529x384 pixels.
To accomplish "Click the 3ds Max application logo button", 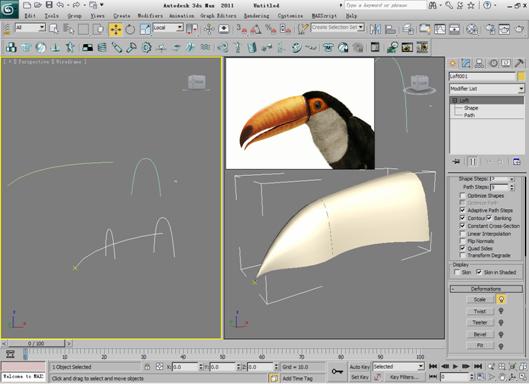I will [x=9, y=9].
